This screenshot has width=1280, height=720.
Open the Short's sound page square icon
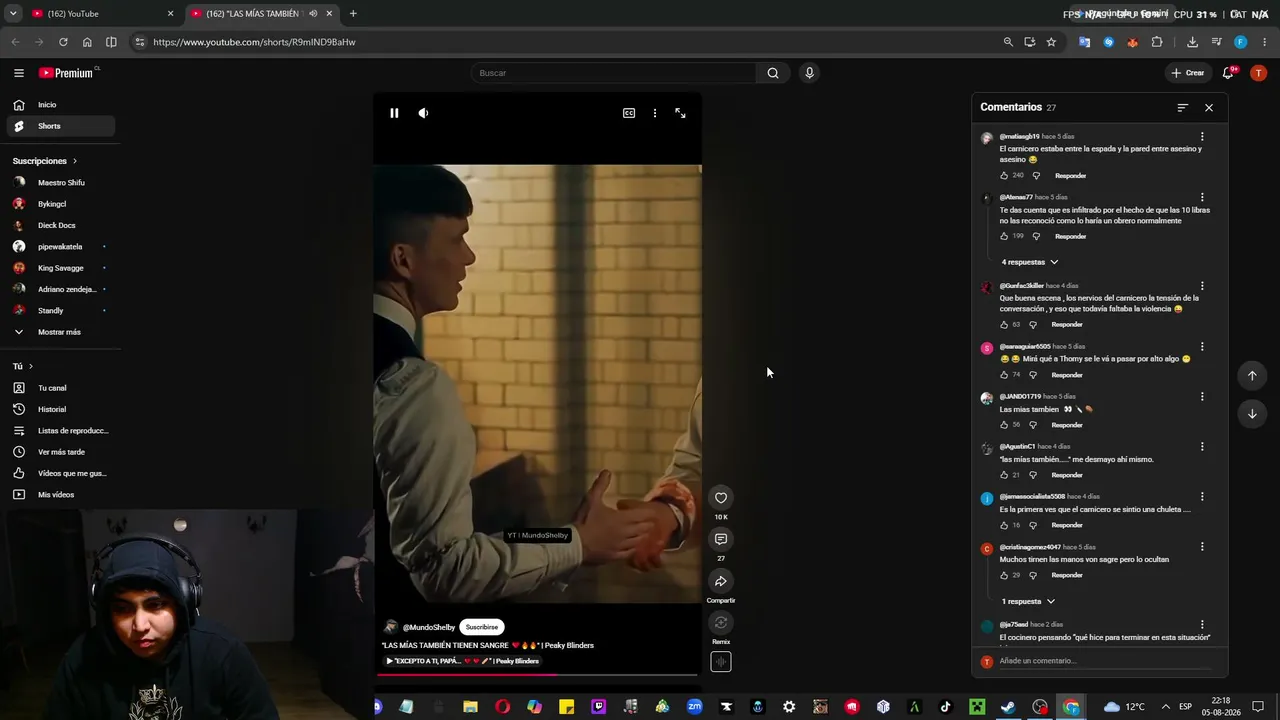coord(721,661)
